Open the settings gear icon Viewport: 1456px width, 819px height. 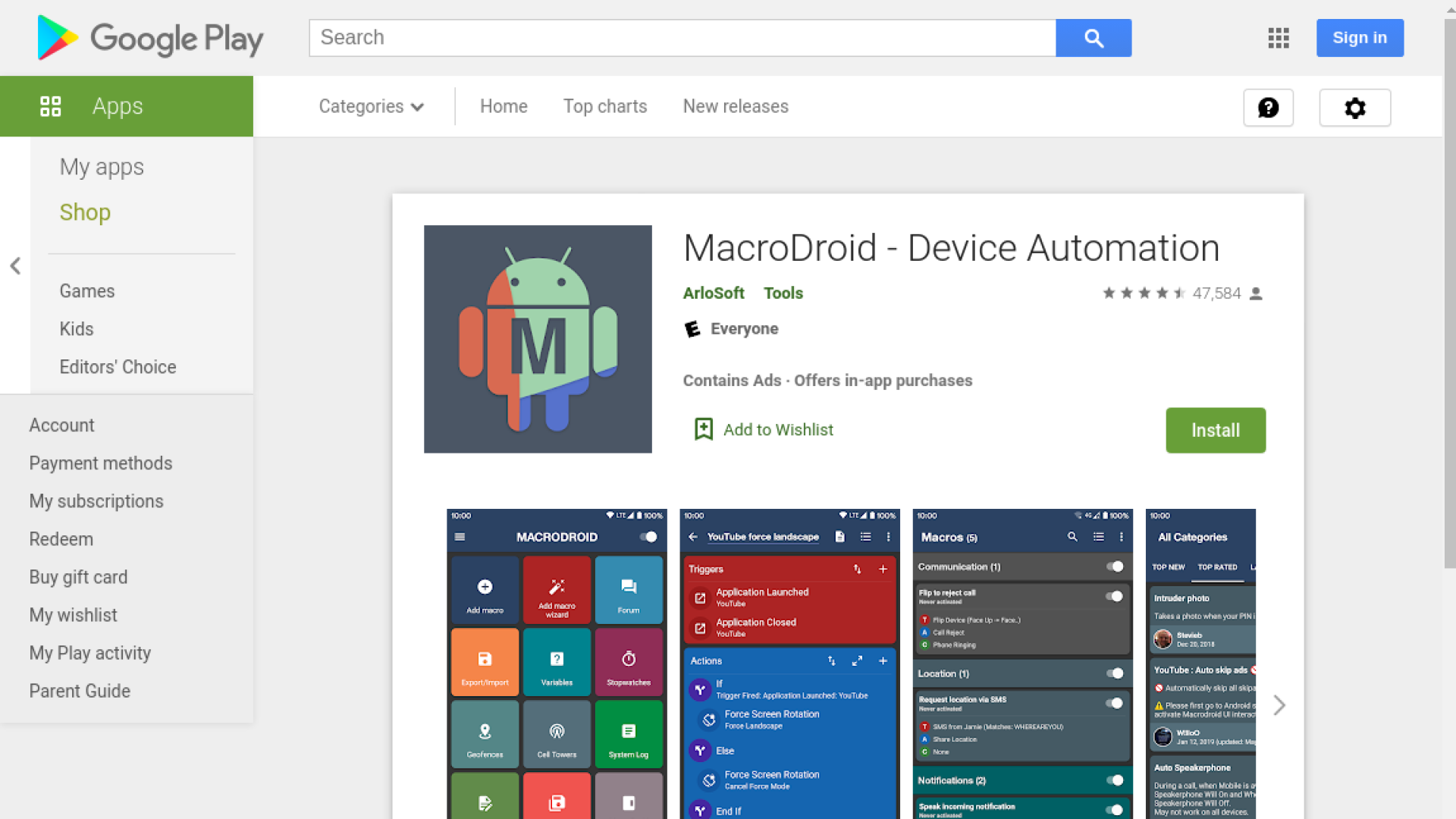(1354, 108)
